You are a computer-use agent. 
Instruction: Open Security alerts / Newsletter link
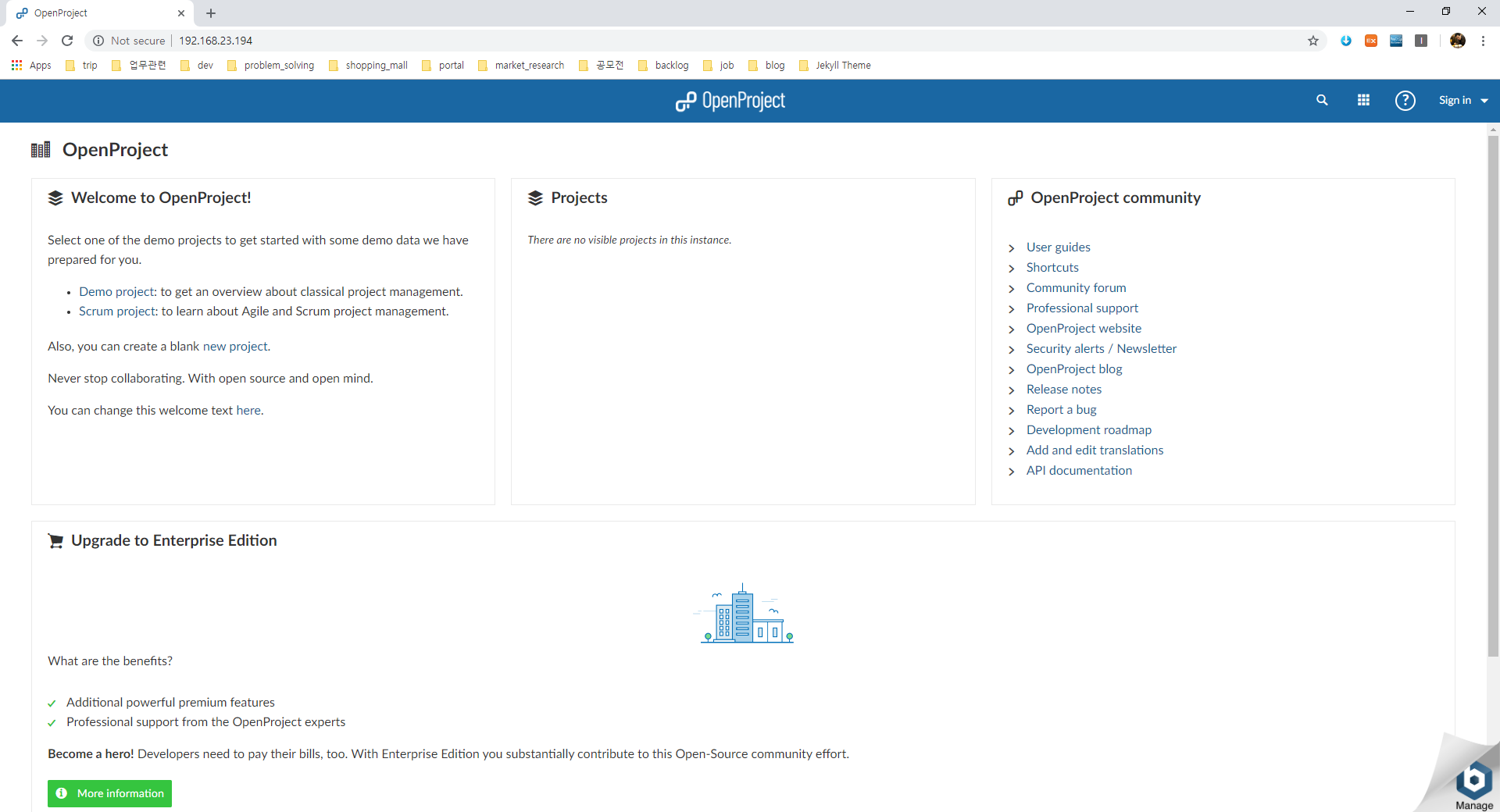pos(1101,348)
